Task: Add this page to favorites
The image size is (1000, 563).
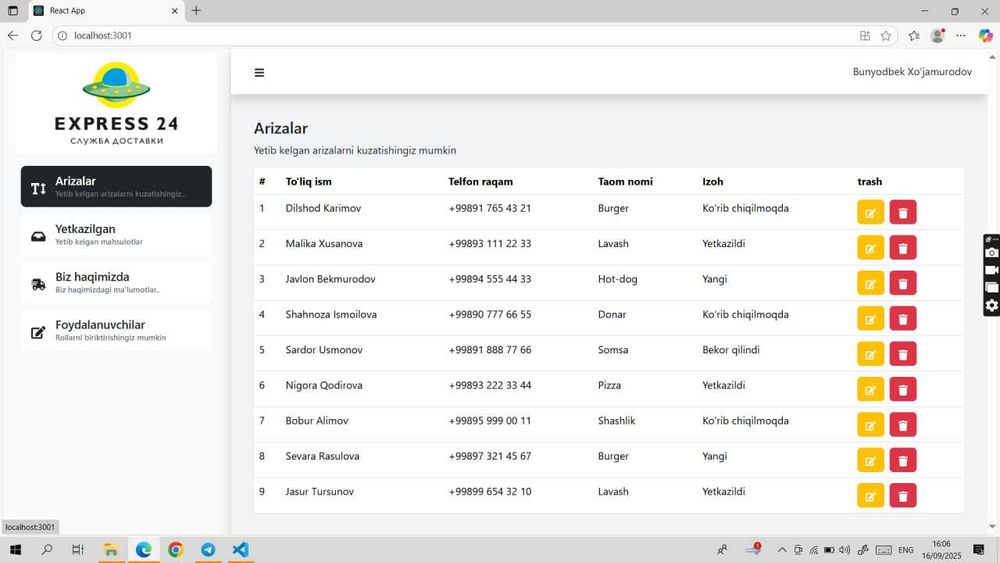Action: coord(886,36)
